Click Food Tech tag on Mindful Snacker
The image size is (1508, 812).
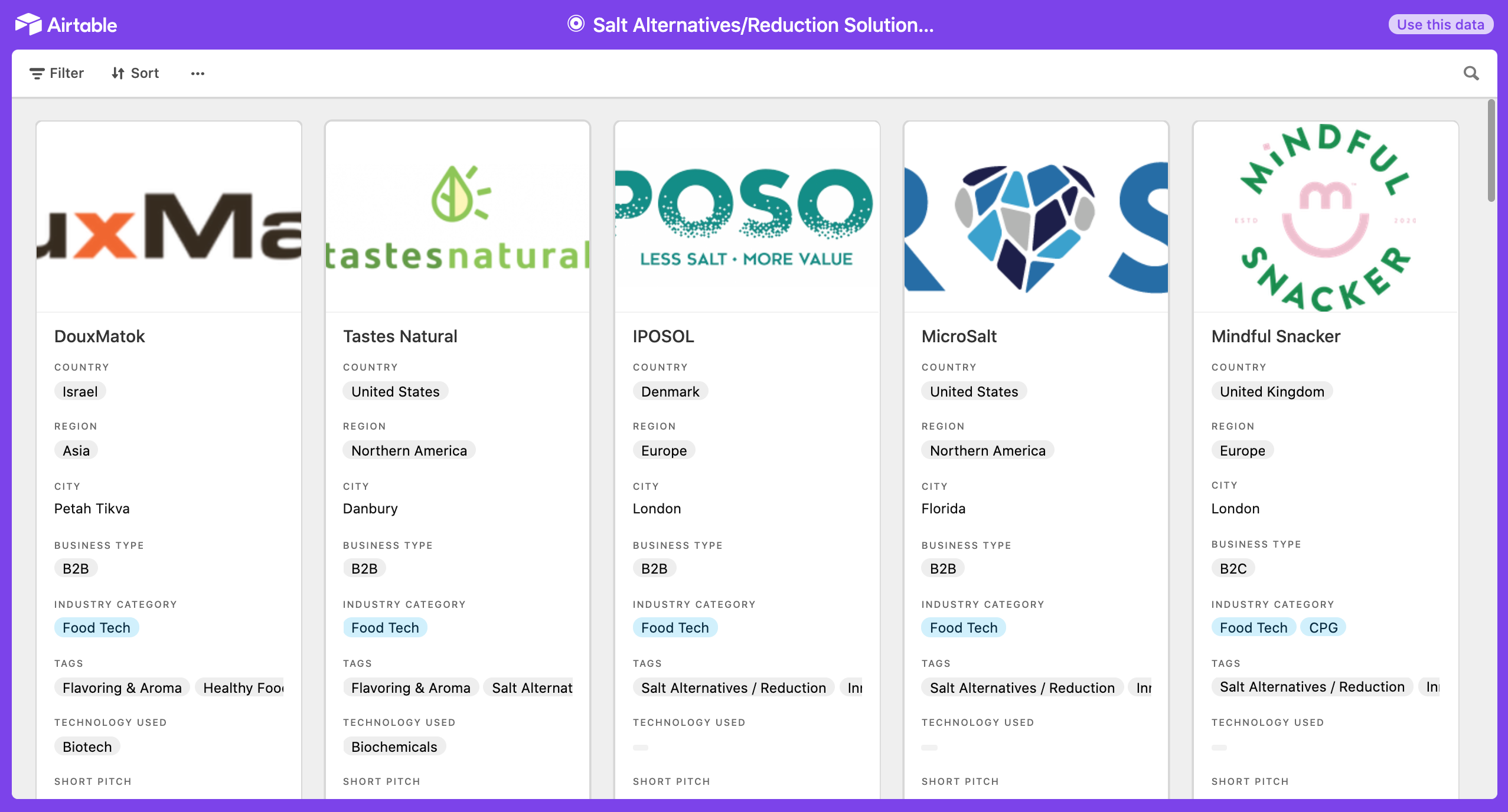pos(1254,627)
